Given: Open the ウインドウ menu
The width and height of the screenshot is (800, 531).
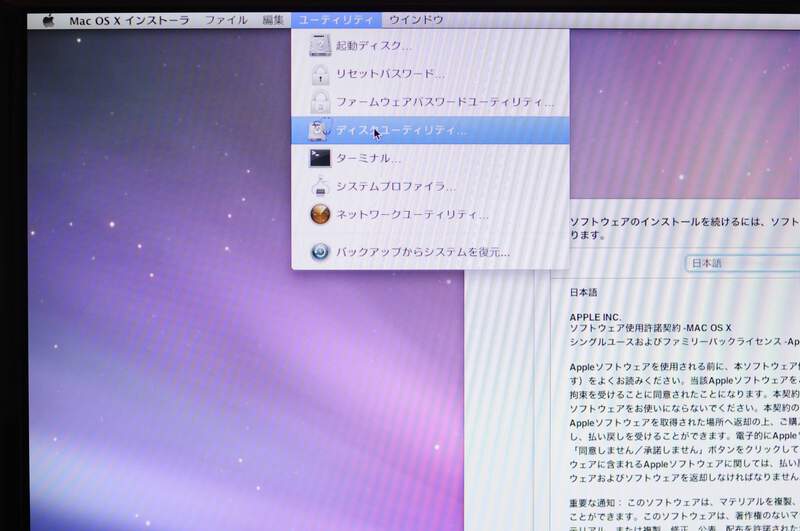Looking at the screenshot, I should [x=416, y=20].
